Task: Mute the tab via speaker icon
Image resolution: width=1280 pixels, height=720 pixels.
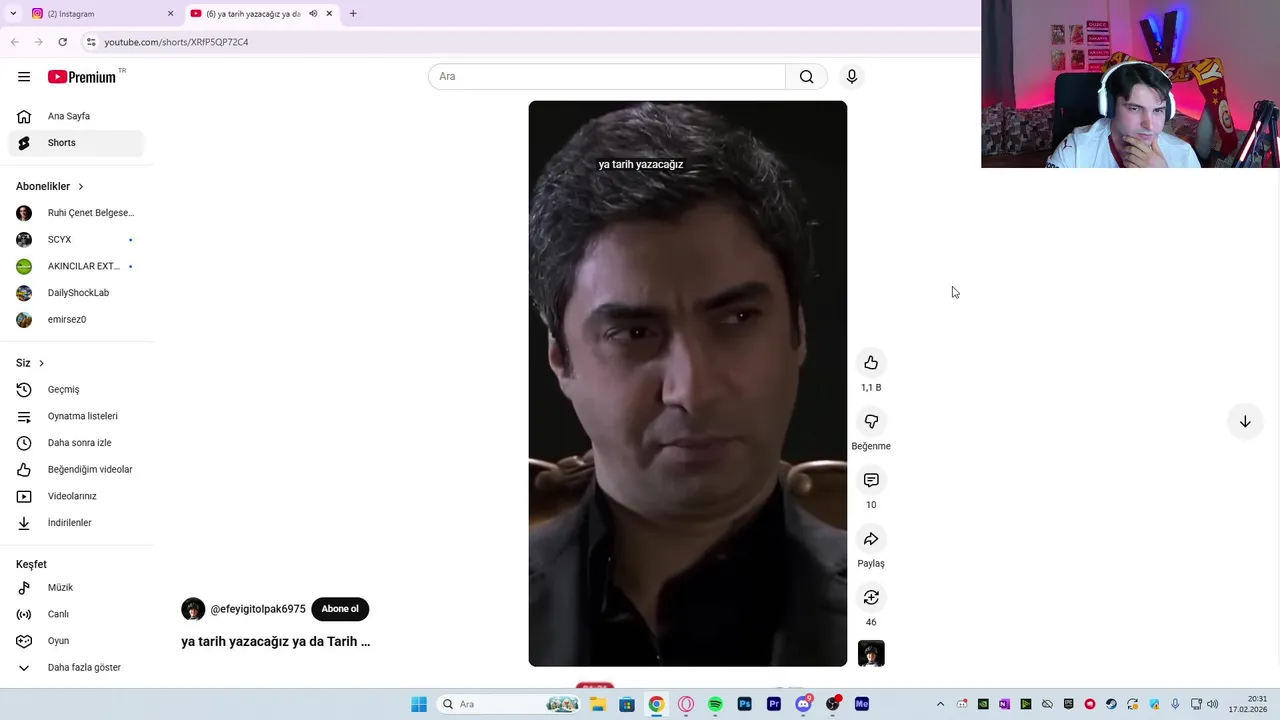Action: pos(313,14)
